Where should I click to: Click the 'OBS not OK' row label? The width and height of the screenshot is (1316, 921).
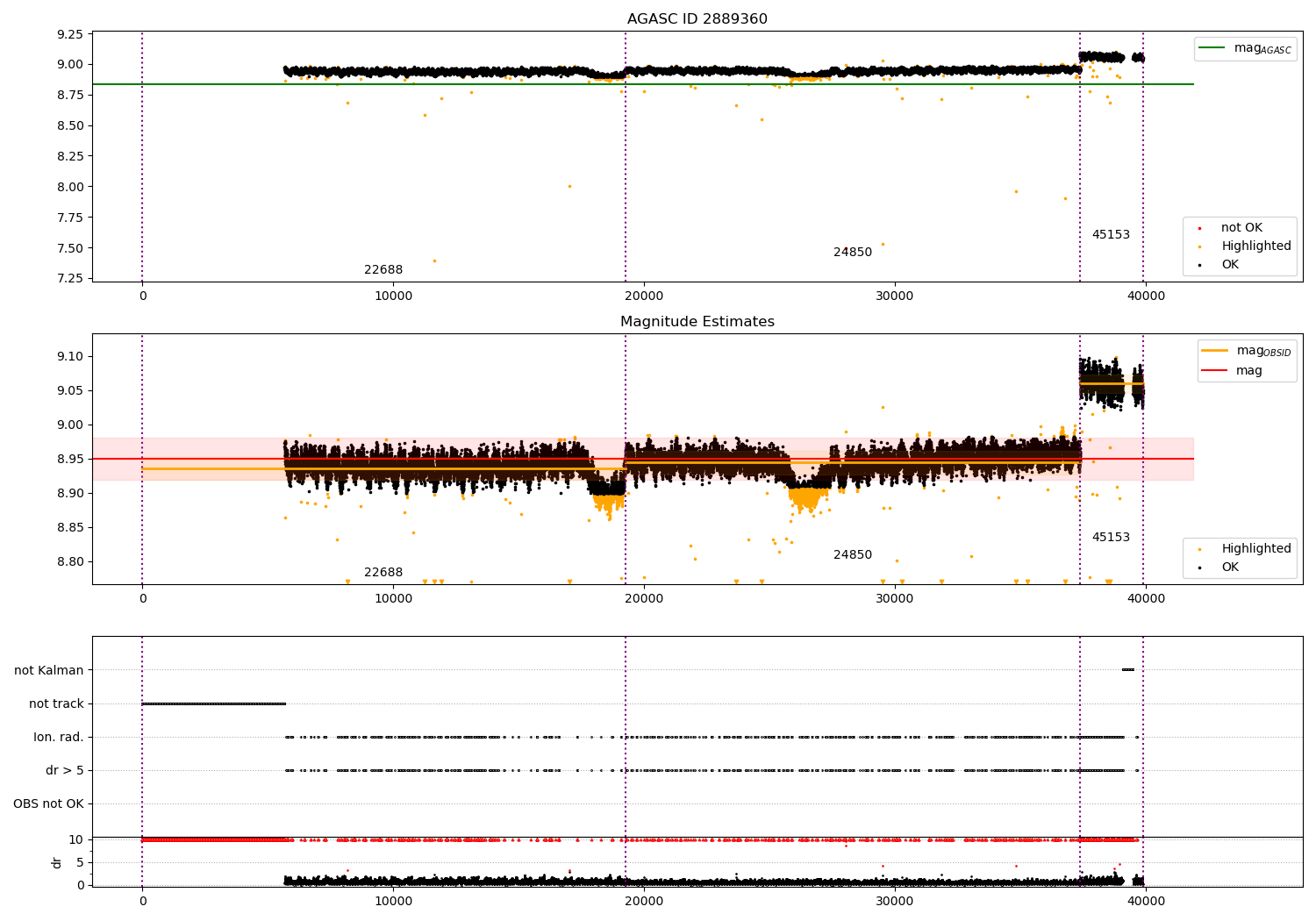tap(48, 804)
